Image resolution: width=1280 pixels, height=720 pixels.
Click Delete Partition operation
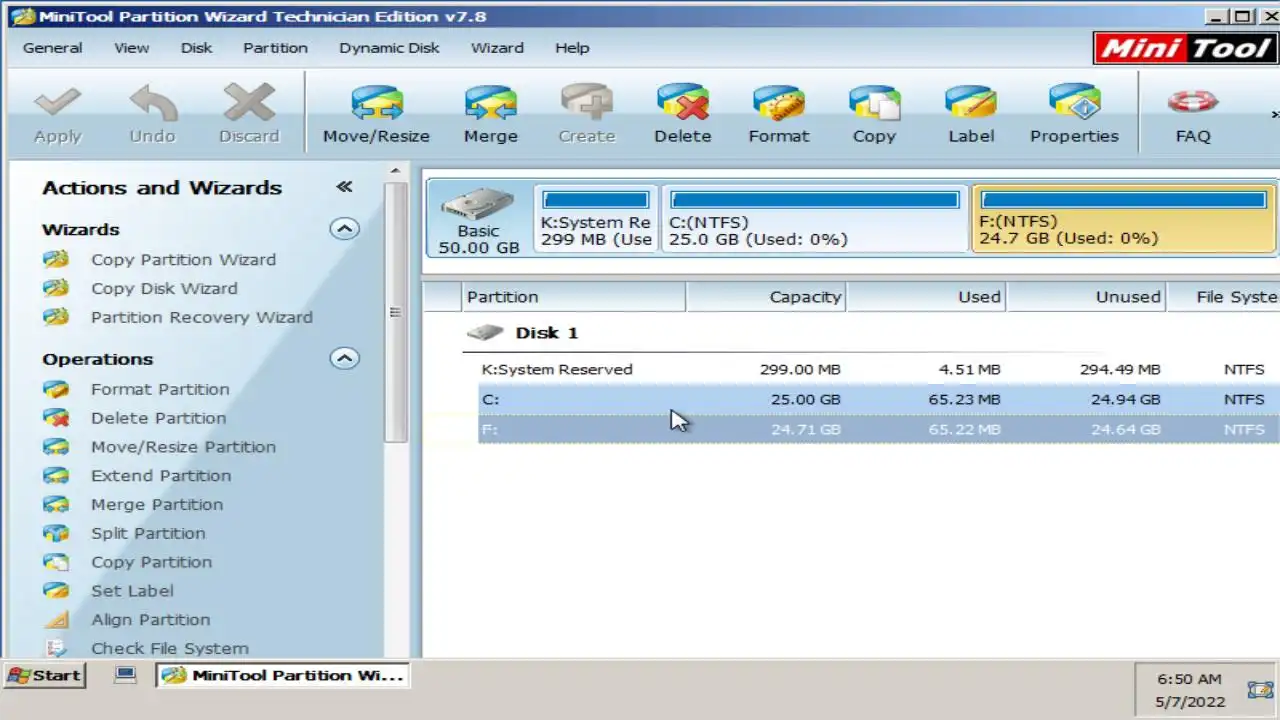click(158, 419)
